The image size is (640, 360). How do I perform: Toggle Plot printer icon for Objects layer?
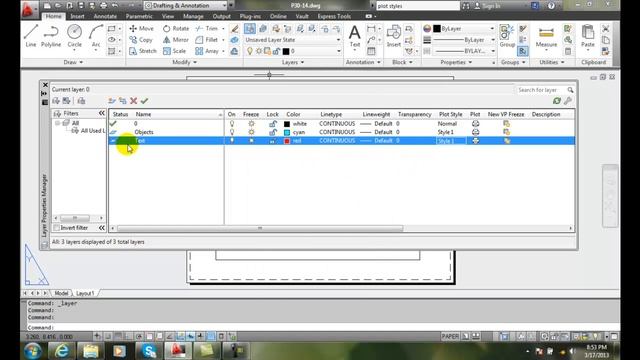pyautogui.click(x=476, y=132)
